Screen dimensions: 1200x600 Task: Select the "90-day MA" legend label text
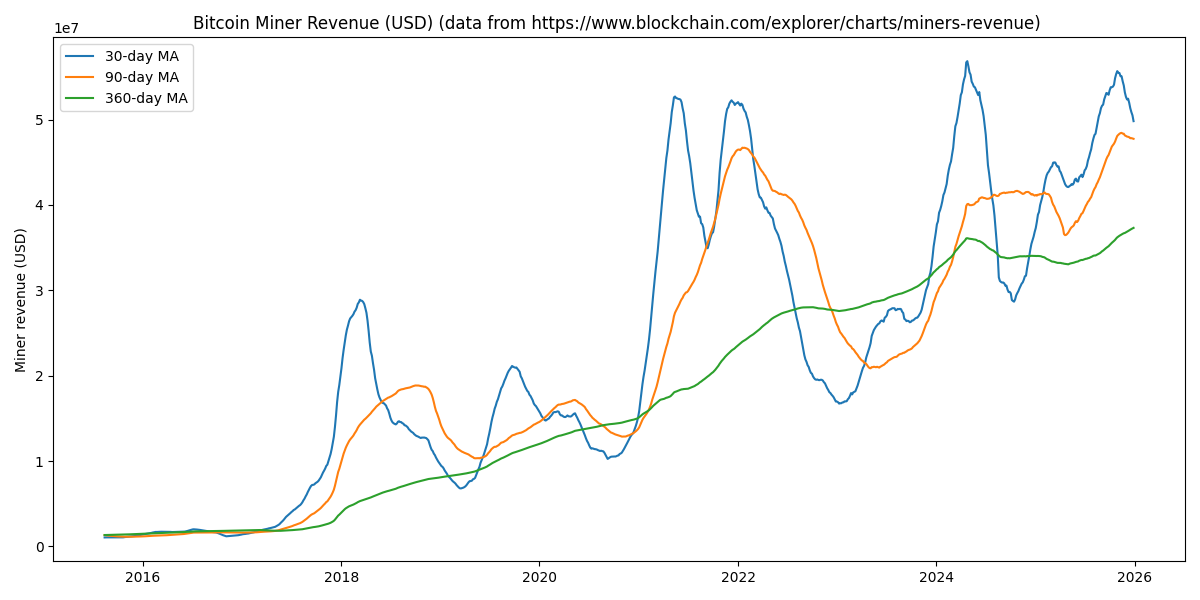[141, 78]
